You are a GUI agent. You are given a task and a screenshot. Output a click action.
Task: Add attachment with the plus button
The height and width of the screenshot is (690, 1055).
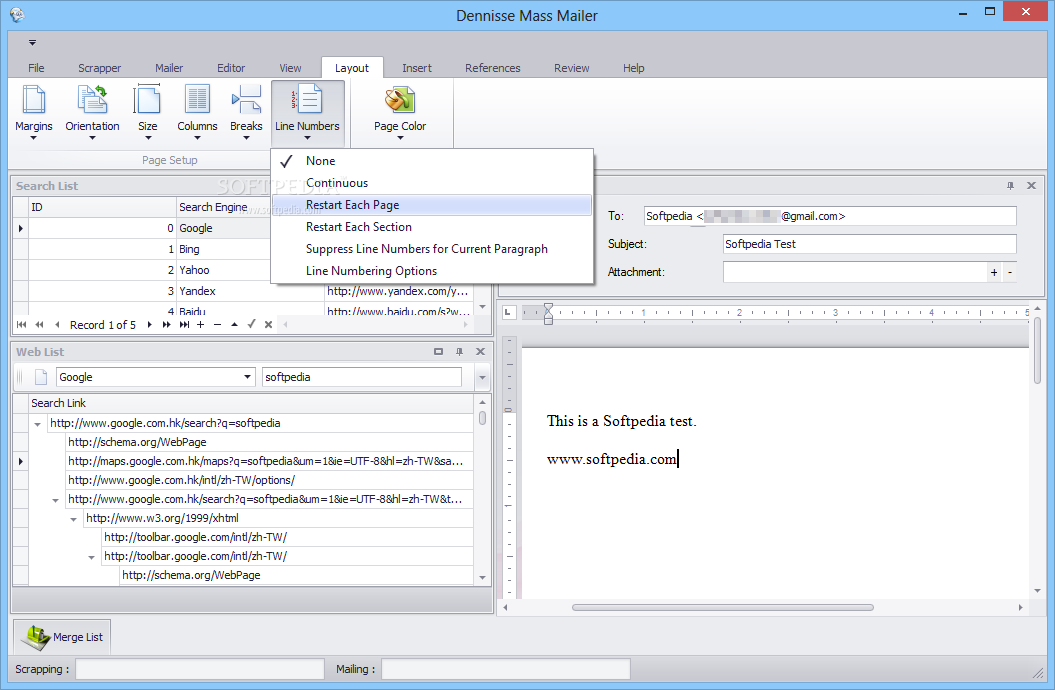(994, 272)
